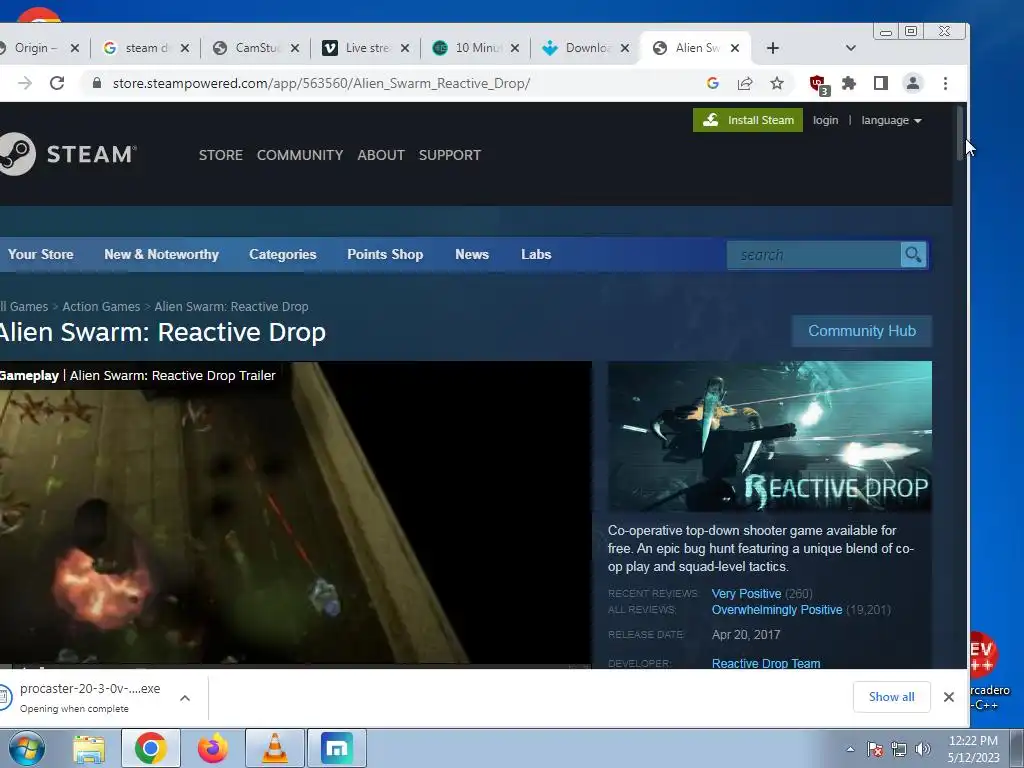Open the ABOUT menu item
Screen dimensions: 1024x768
click(x=381, y=155)
